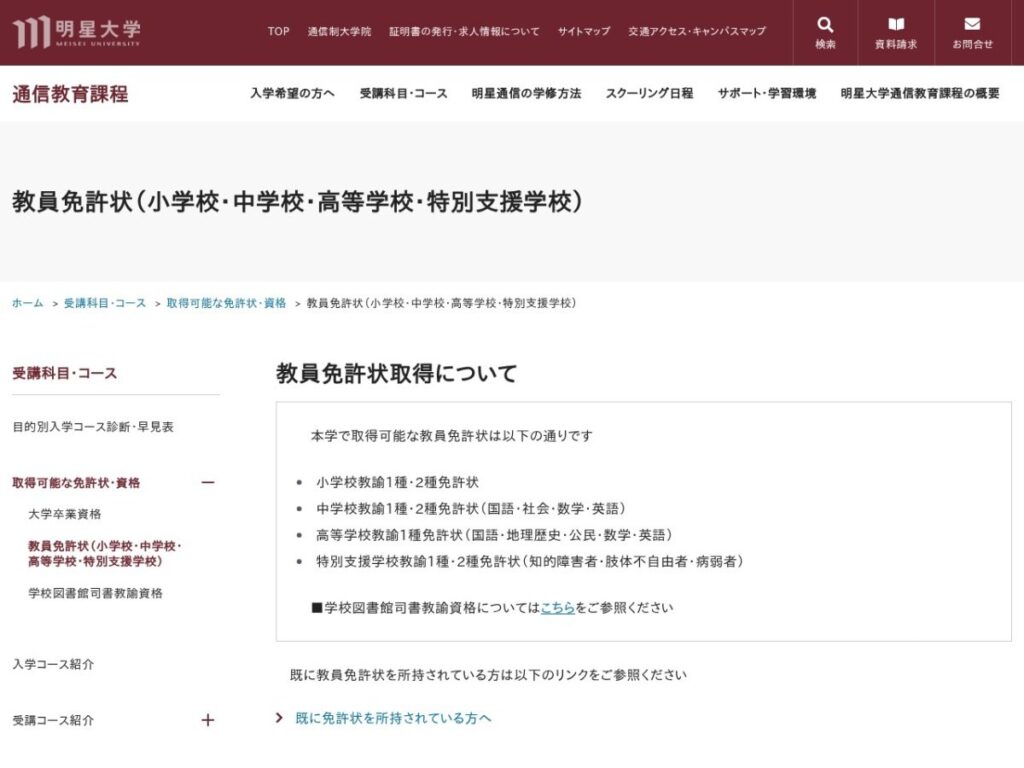Click the 資料請求 book icon
The height and width of the screenshot is (768, 1024).
(x=896, y=25)
